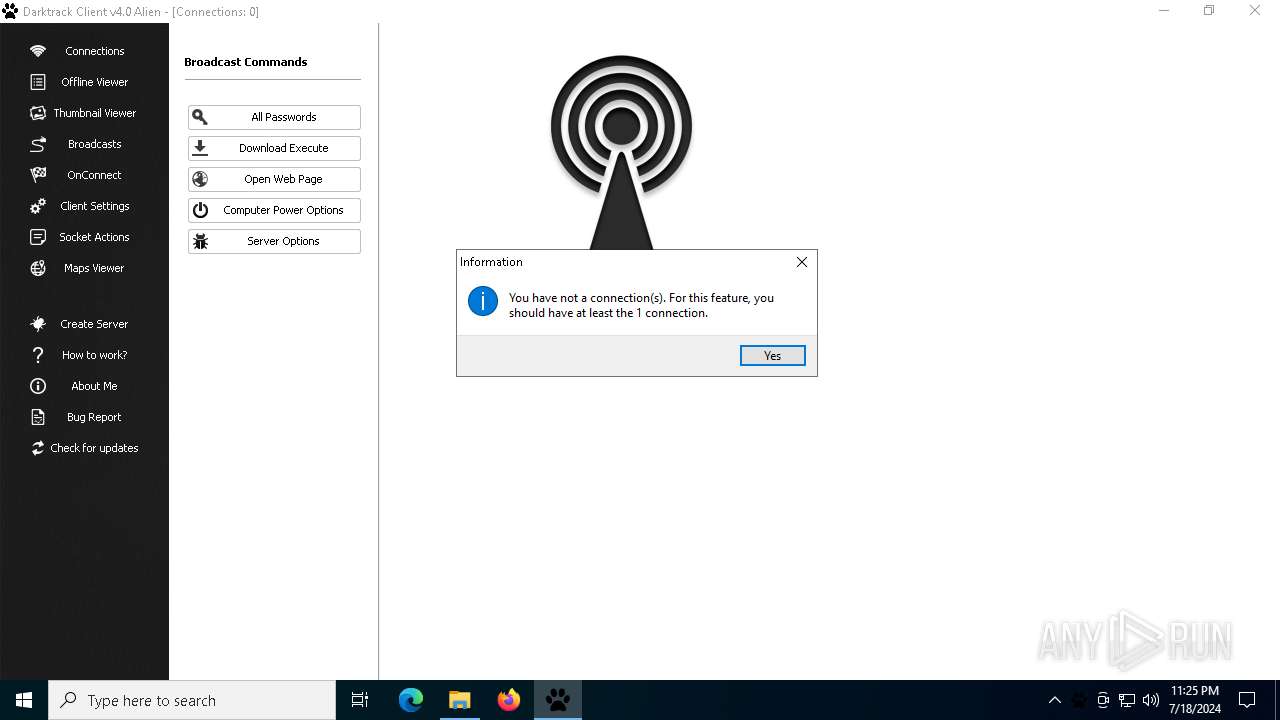Click the blue information icon in dialog

pyautogui.click(x=483, y=301)
